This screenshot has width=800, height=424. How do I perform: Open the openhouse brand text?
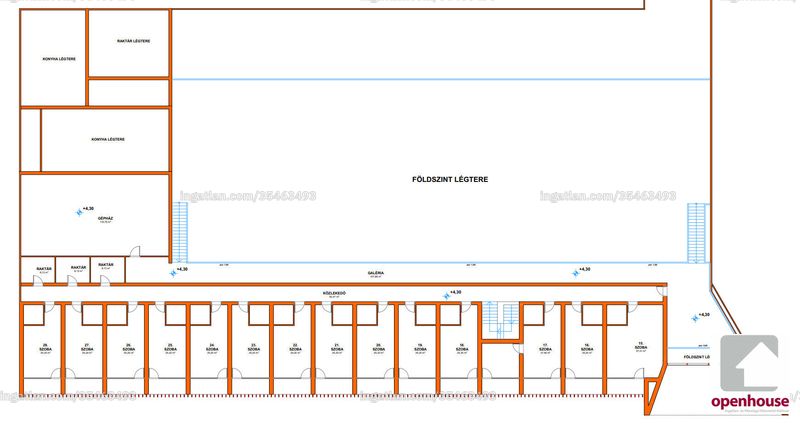pyautogui.click(x=749, y=402)
